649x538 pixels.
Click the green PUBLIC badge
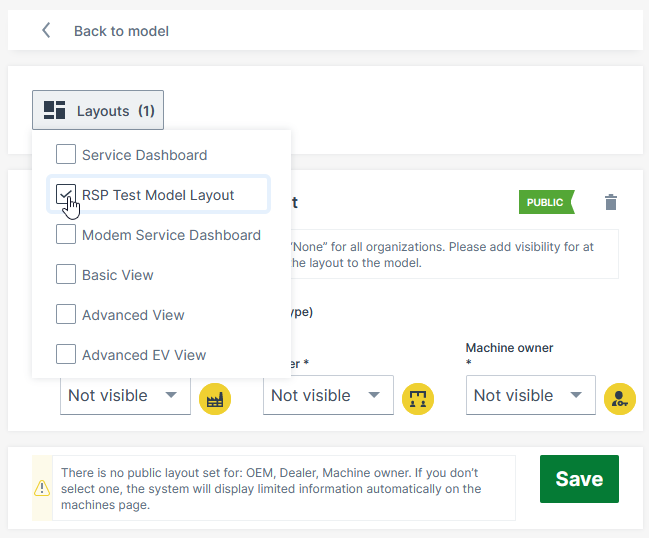click(x=547, y=202)
